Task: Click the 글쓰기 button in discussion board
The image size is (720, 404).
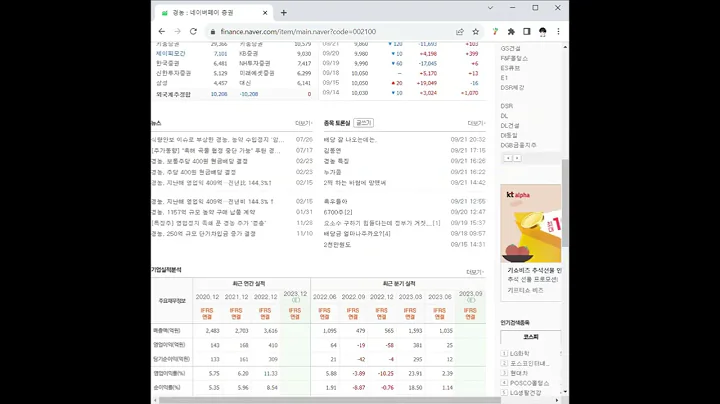Action: click(364, 123)
